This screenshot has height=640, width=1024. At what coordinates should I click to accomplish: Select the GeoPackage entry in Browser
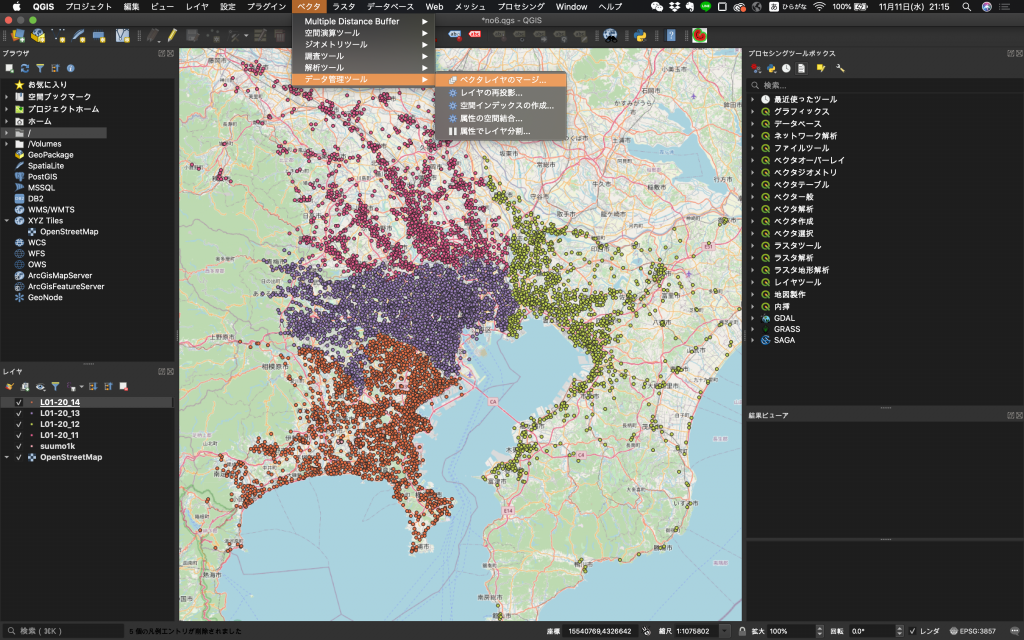(50, 155)
